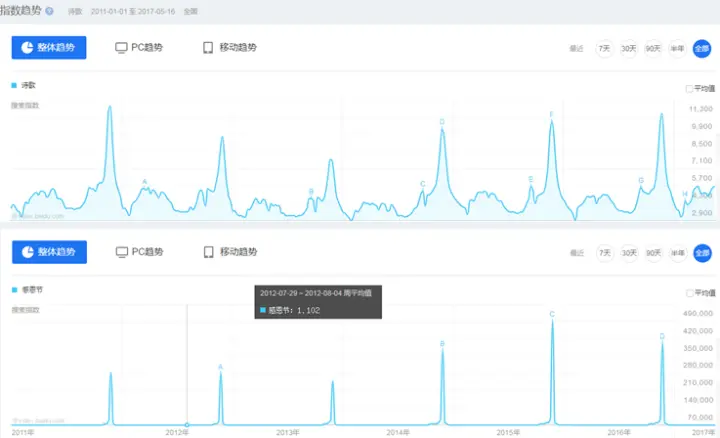This screenshot has height=438, width=720.
Task: Click the 2013年 x-axis label
Action: pos(288,432)
